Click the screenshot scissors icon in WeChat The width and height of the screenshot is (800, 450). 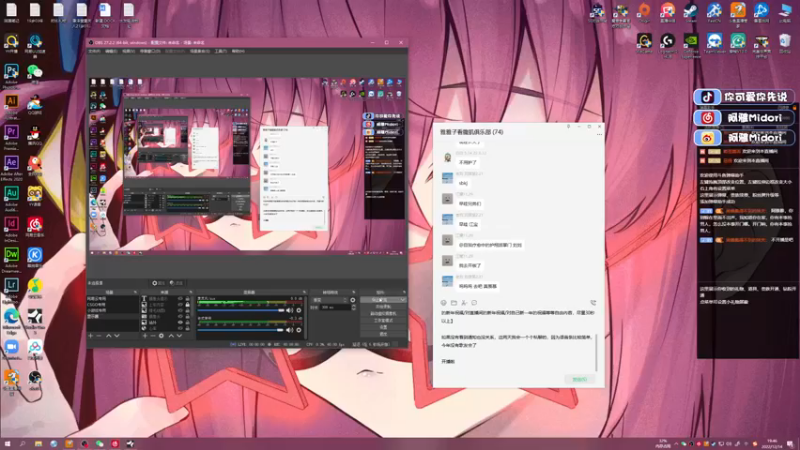(x=464, y=303)
